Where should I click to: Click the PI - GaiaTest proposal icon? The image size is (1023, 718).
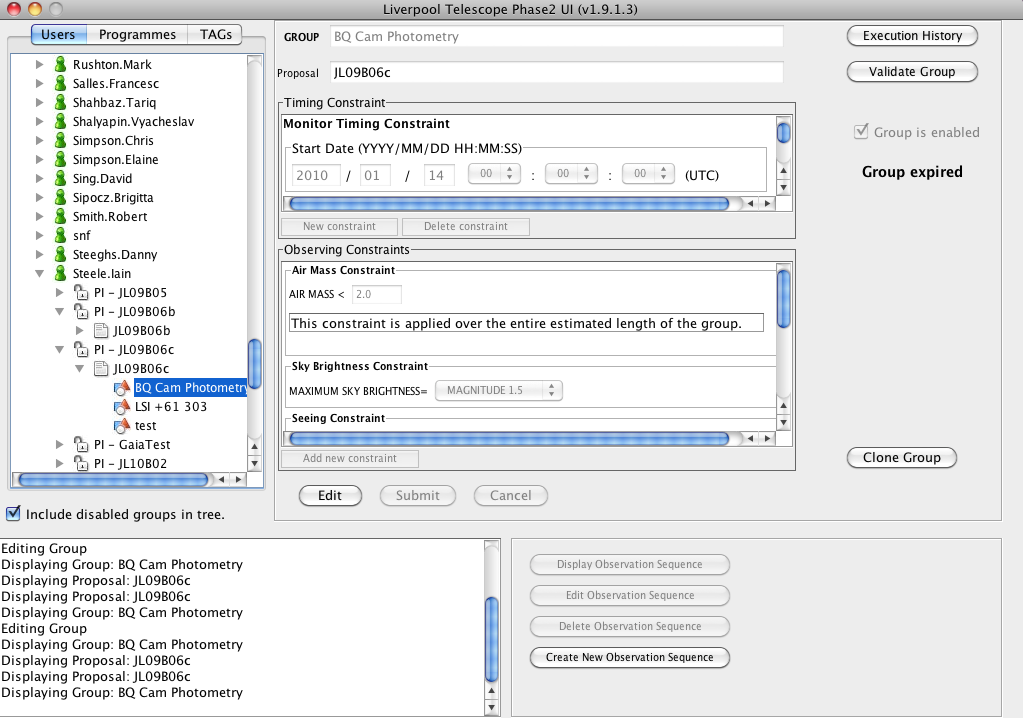click(x=81, y=444)
